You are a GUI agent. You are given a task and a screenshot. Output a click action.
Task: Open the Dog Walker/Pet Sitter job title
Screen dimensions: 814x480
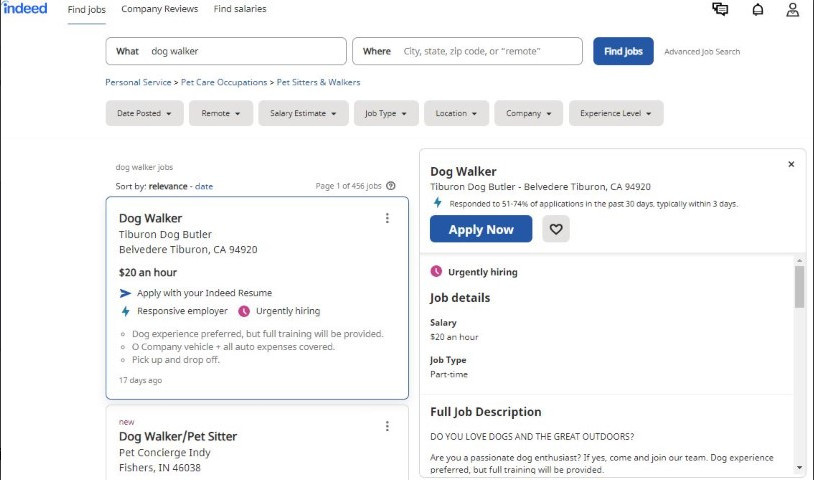178,436
